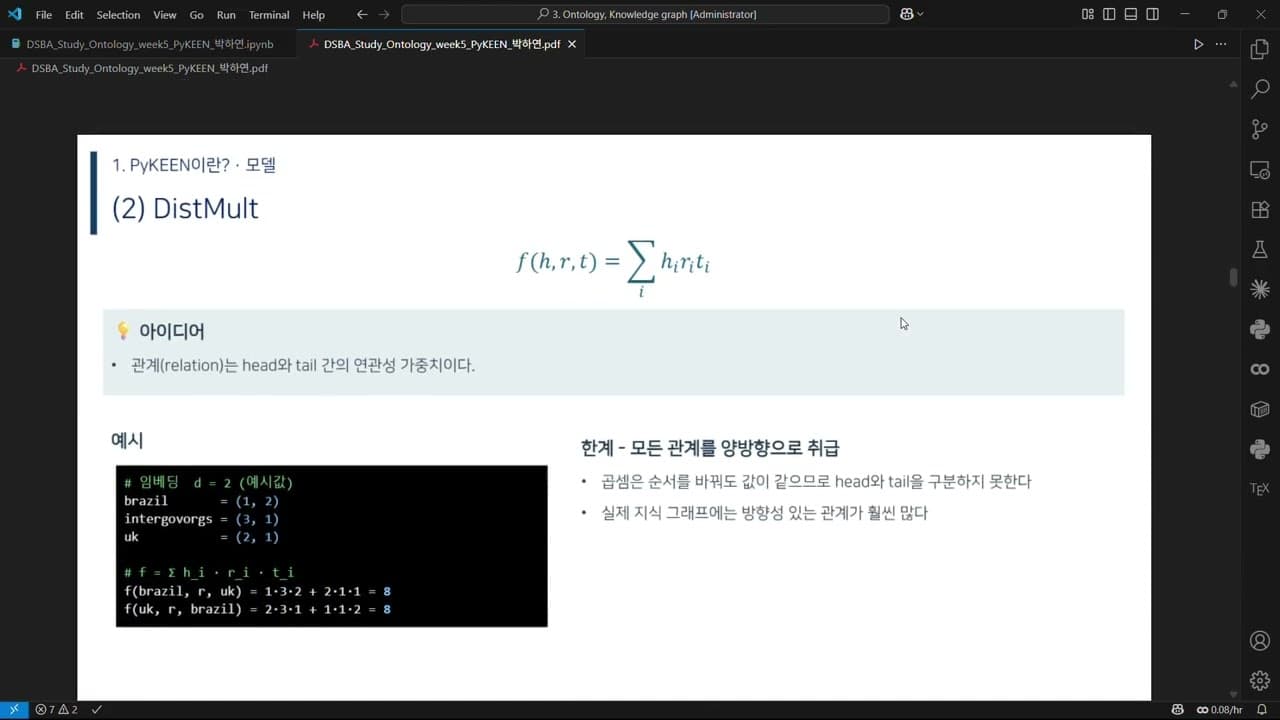
Task: Open the Extensions view
Action: click(x=1260, y=210)
